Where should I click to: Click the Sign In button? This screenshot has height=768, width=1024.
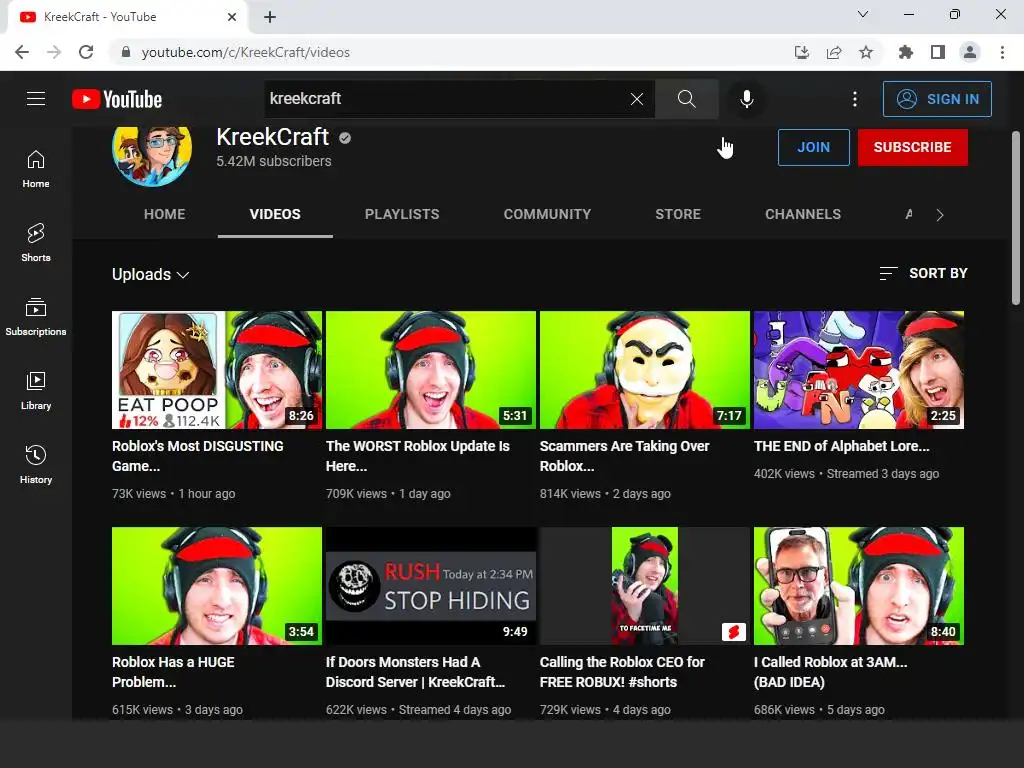click(x=937, y=99)
